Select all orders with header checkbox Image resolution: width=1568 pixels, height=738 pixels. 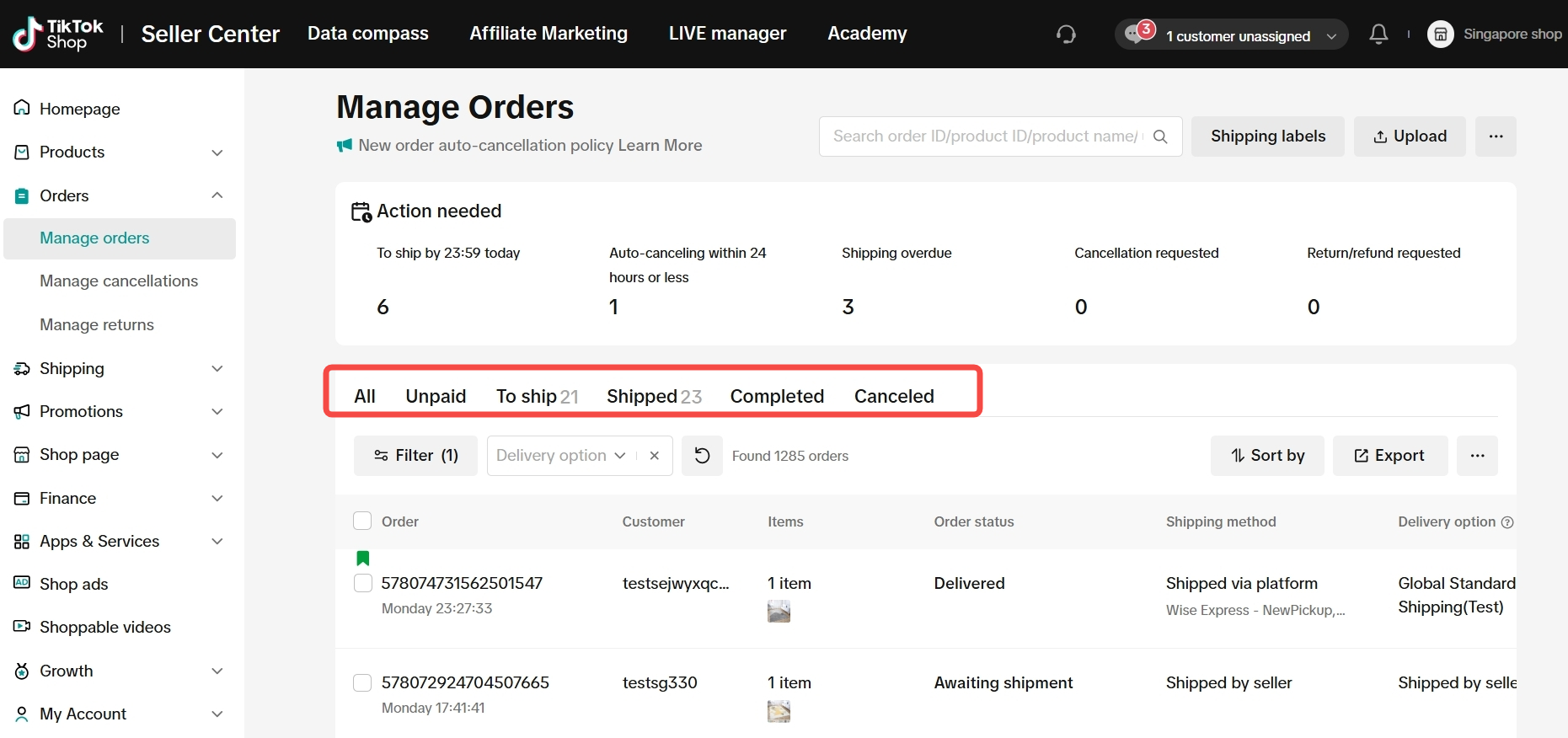point(362,521)
